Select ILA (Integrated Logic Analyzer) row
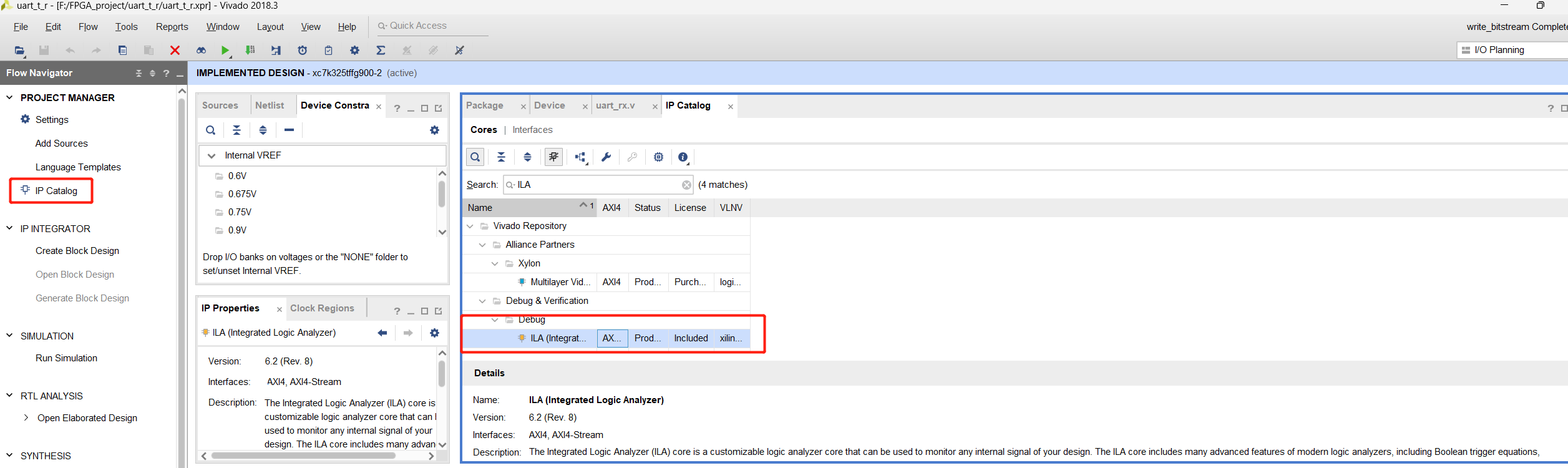This screenshot has height=468, width=1568. pos(606,338)
